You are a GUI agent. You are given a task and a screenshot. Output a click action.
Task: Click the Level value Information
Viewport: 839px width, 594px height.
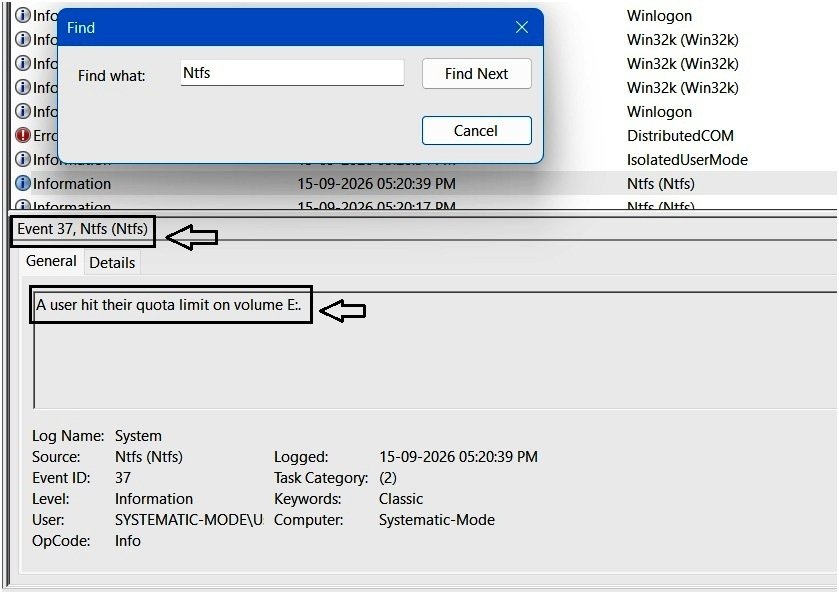[154, 499]
